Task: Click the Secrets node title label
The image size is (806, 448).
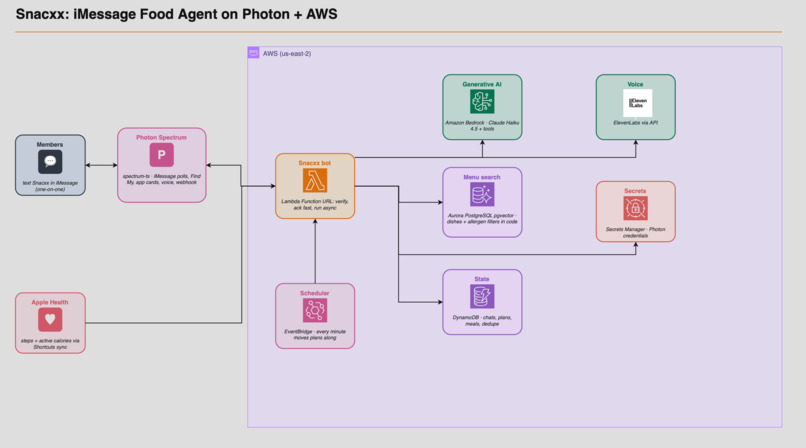Action: (x=635, y=191)
